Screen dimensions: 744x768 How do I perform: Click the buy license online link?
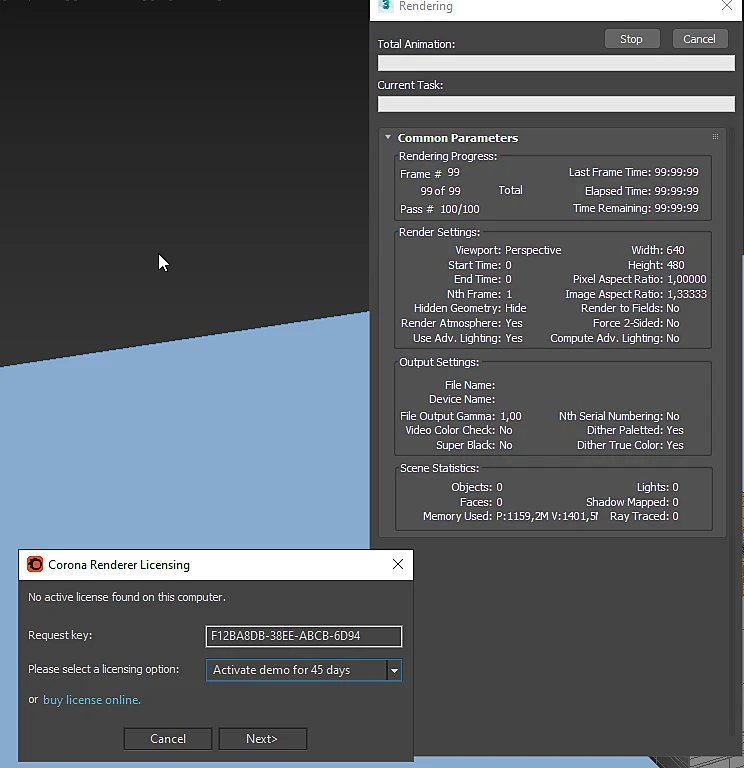pos(92,700)
